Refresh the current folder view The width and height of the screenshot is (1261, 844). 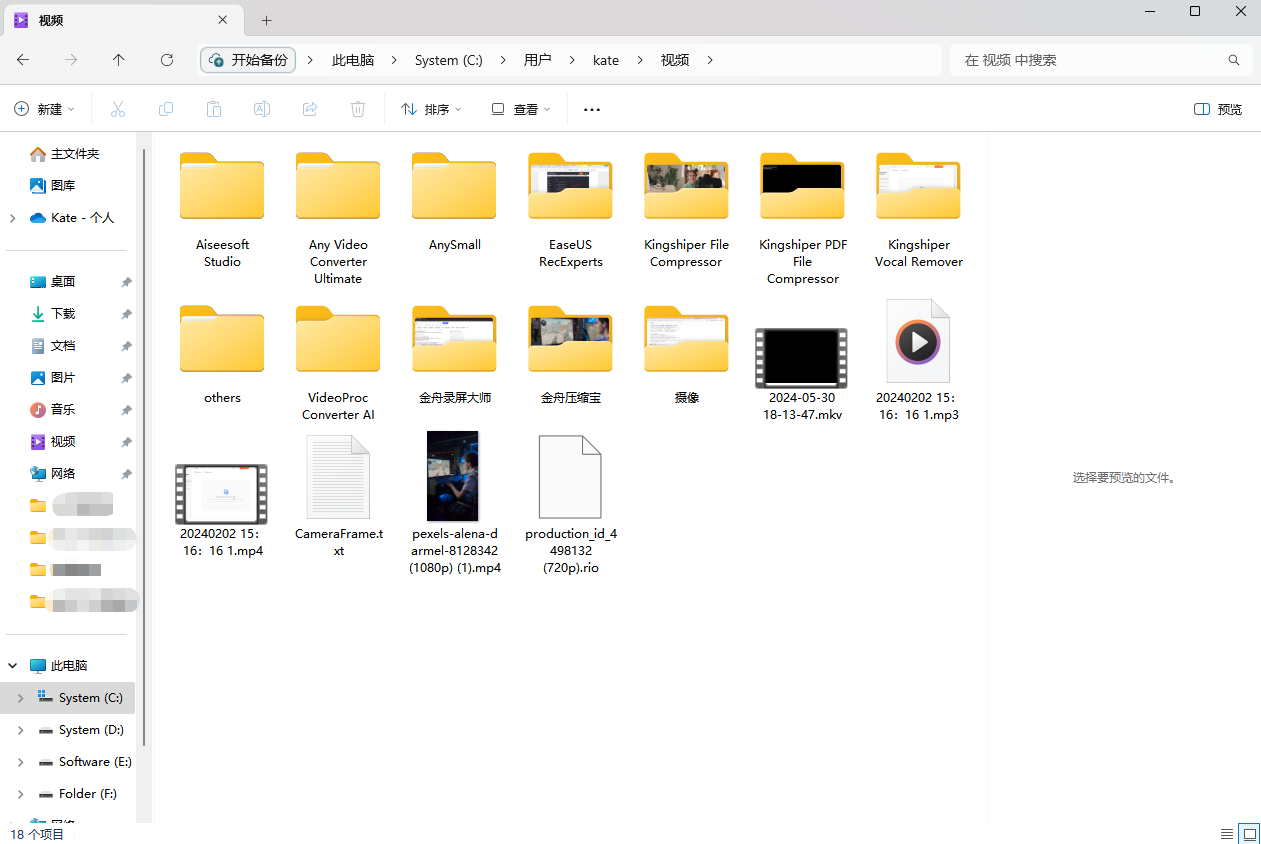click(x=167, y=60)
